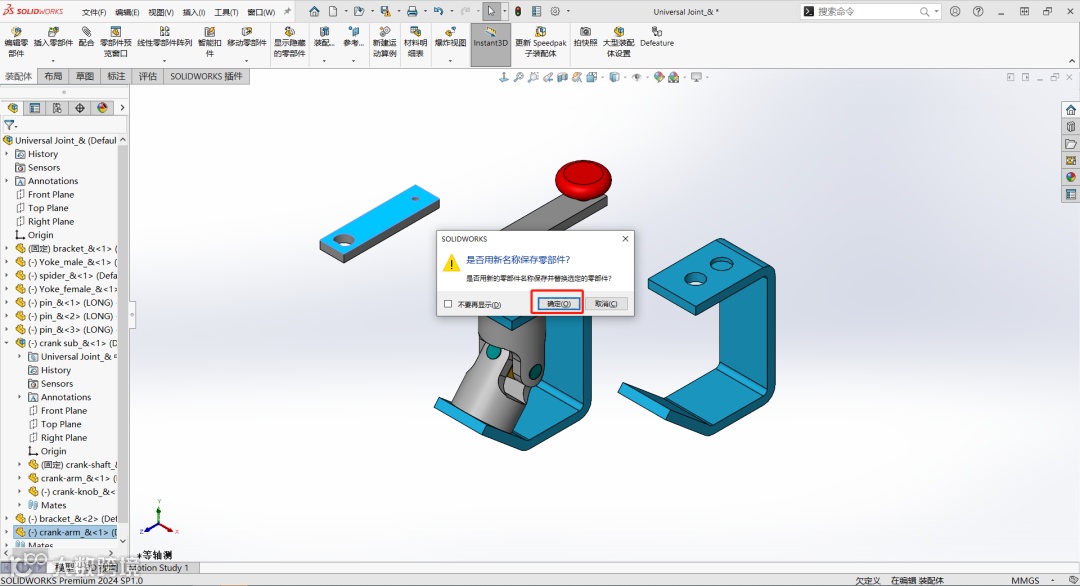The height and width of the screenshot is (586, 1080).
Task: Select (-) crank-arm_&<1> at the tree bottom
Action: [x=65, y=532]
